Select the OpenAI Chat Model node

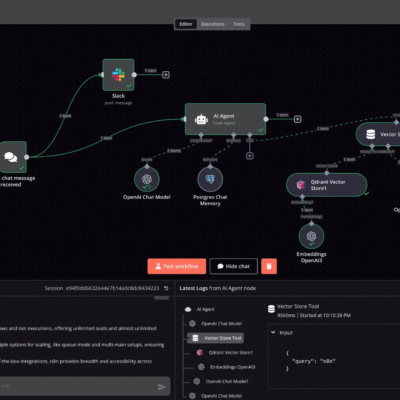click(147, 179)
